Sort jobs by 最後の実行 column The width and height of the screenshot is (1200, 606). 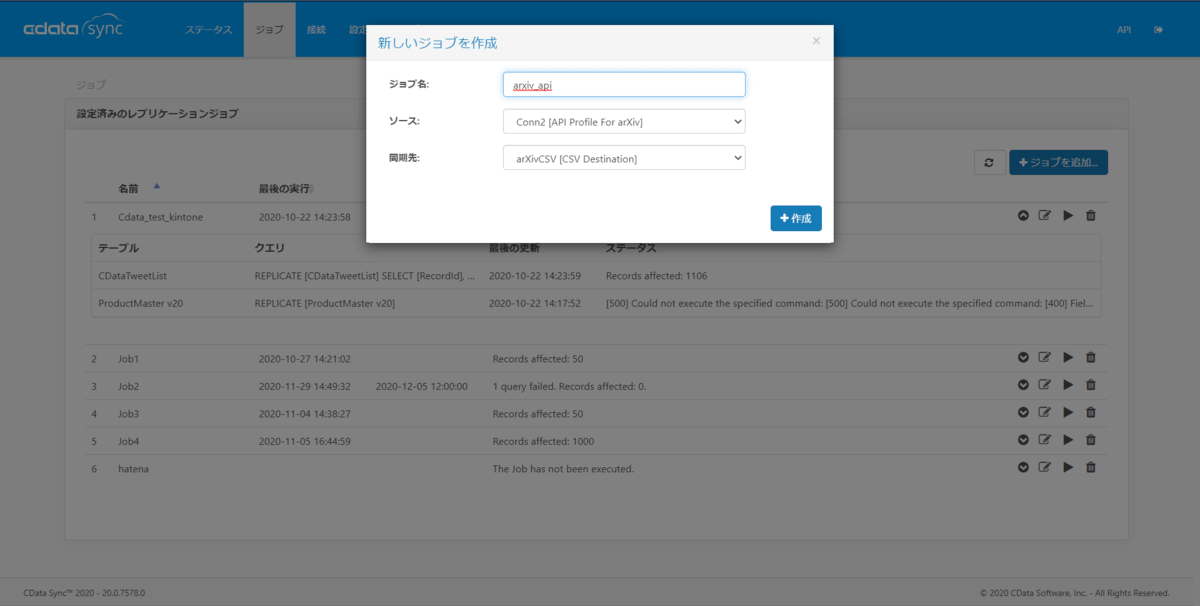coord(283,188)
